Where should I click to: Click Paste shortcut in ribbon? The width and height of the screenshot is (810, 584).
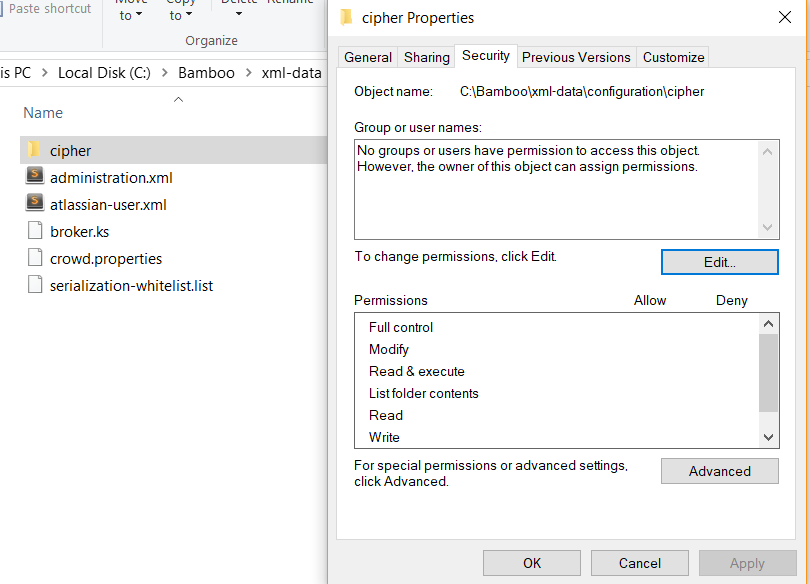click(50, 8)
